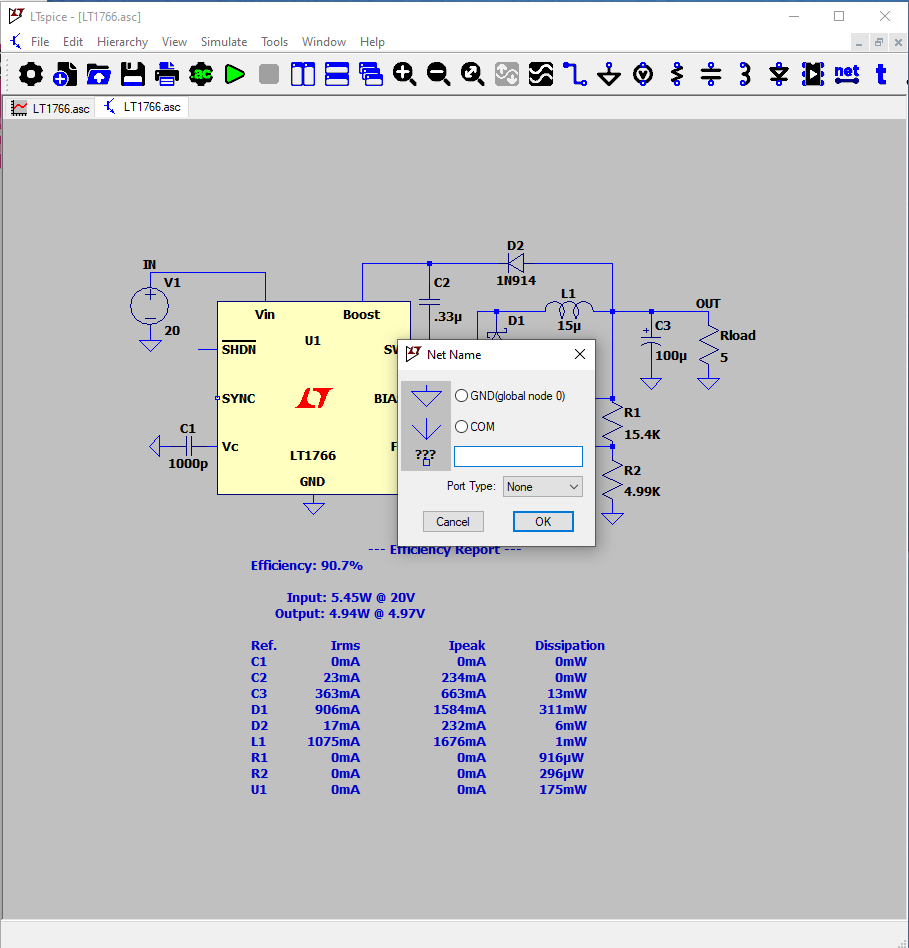This screenshot has height=948, width=909.
Task: Select the Draw Wire tool
Action: tap(575, 74)
